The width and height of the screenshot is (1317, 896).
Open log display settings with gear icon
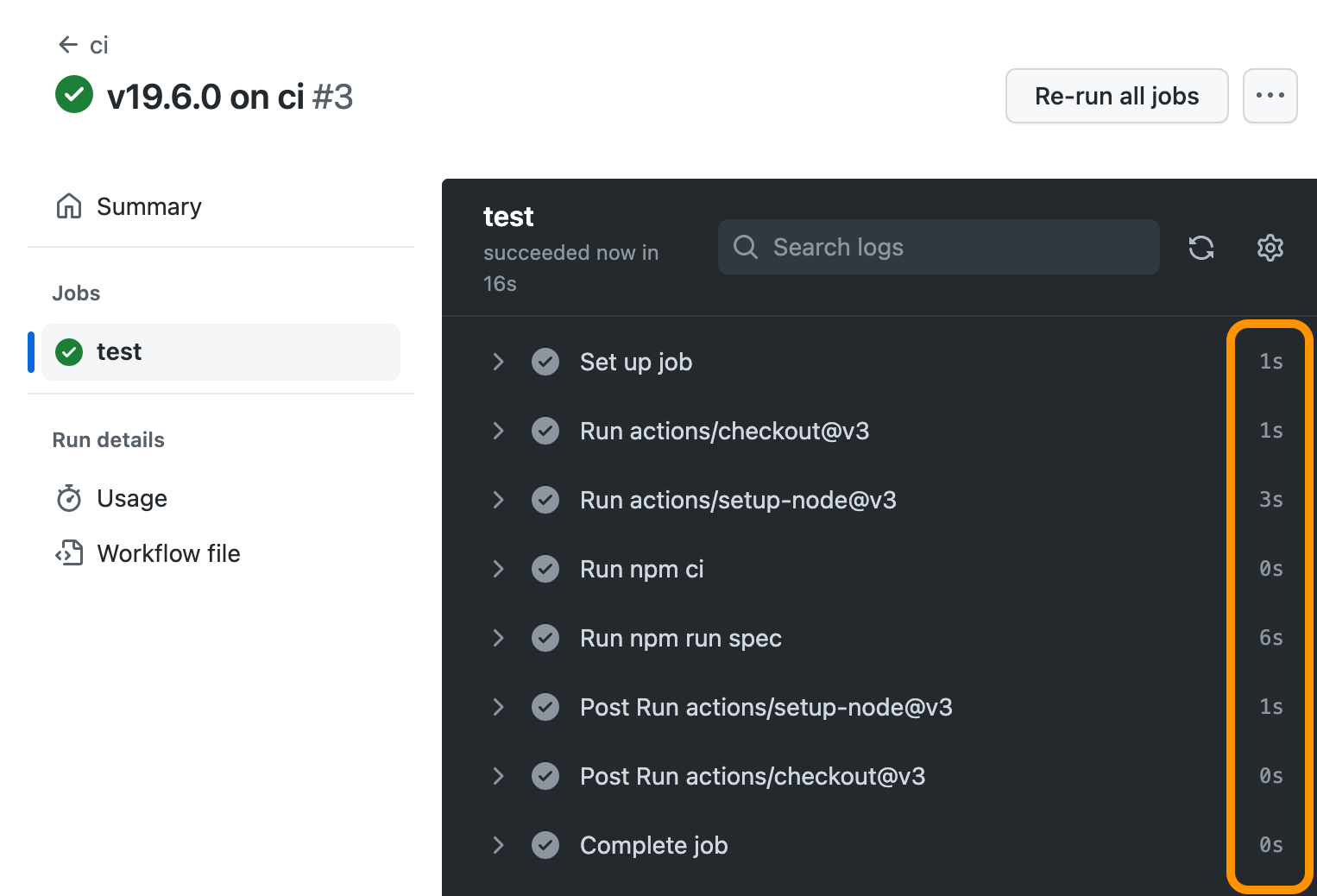(x=1270, y=248)
